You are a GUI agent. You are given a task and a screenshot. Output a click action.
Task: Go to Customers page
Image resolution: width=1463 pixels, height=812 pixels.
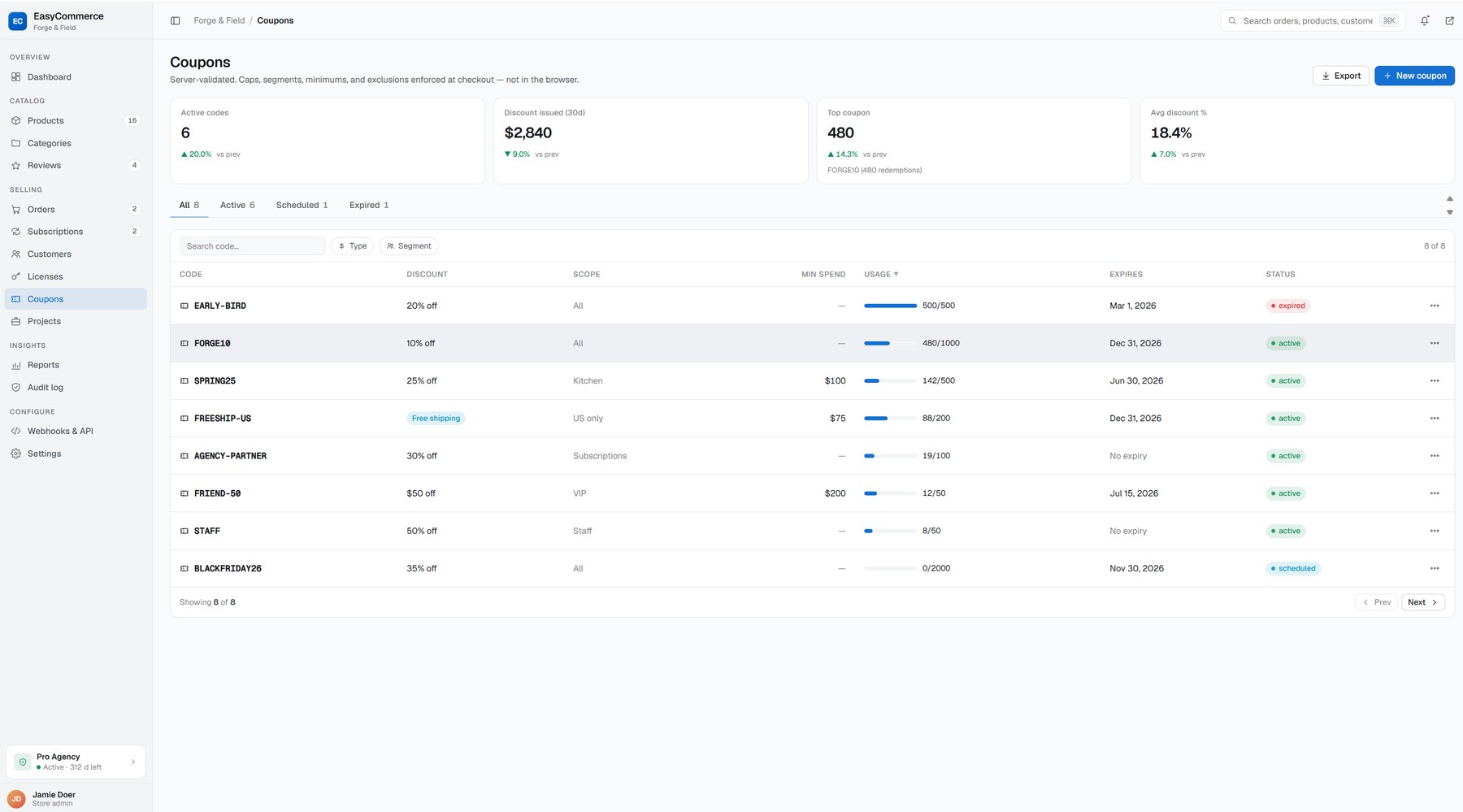tap(76, 254)
